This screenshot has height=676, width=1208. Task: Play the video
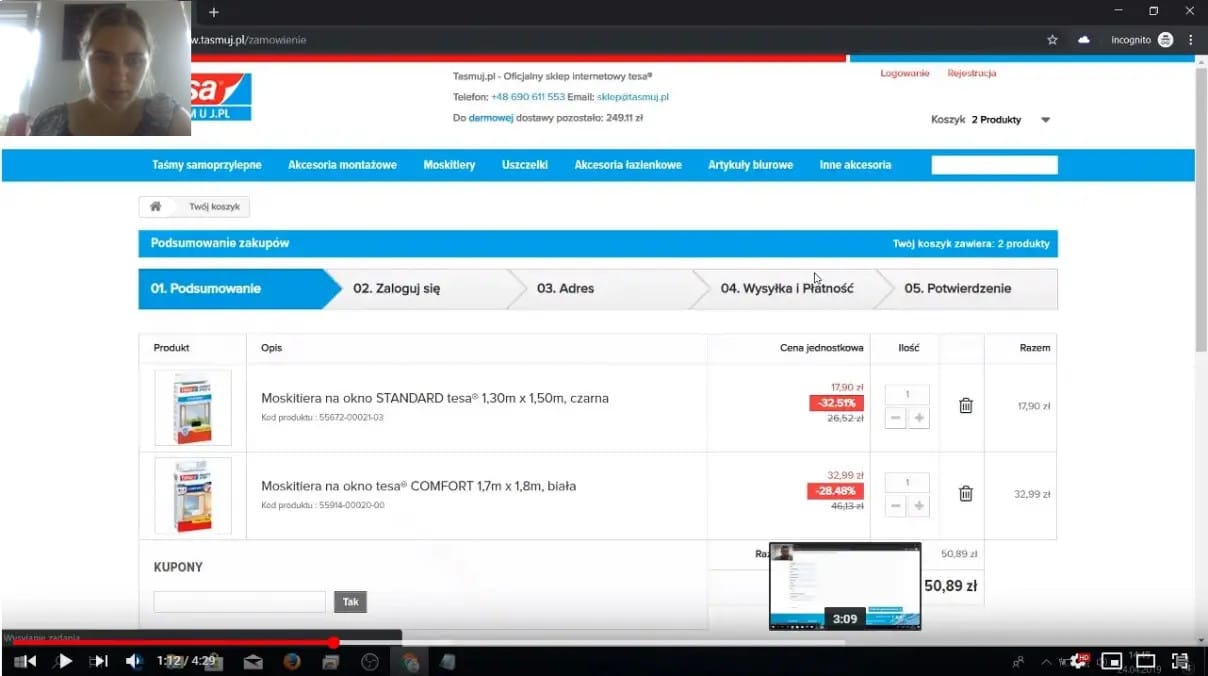(63, 661)
